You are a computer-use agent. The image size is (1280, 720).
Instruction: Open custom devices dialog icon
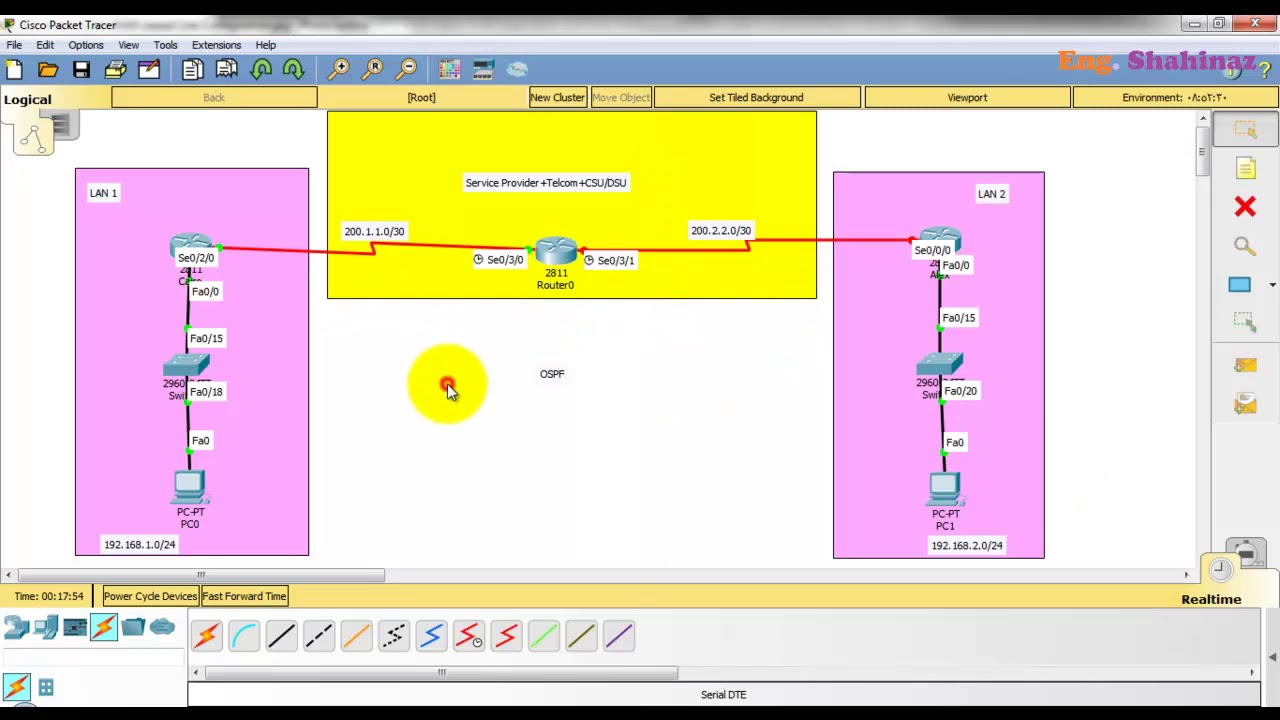483,69
